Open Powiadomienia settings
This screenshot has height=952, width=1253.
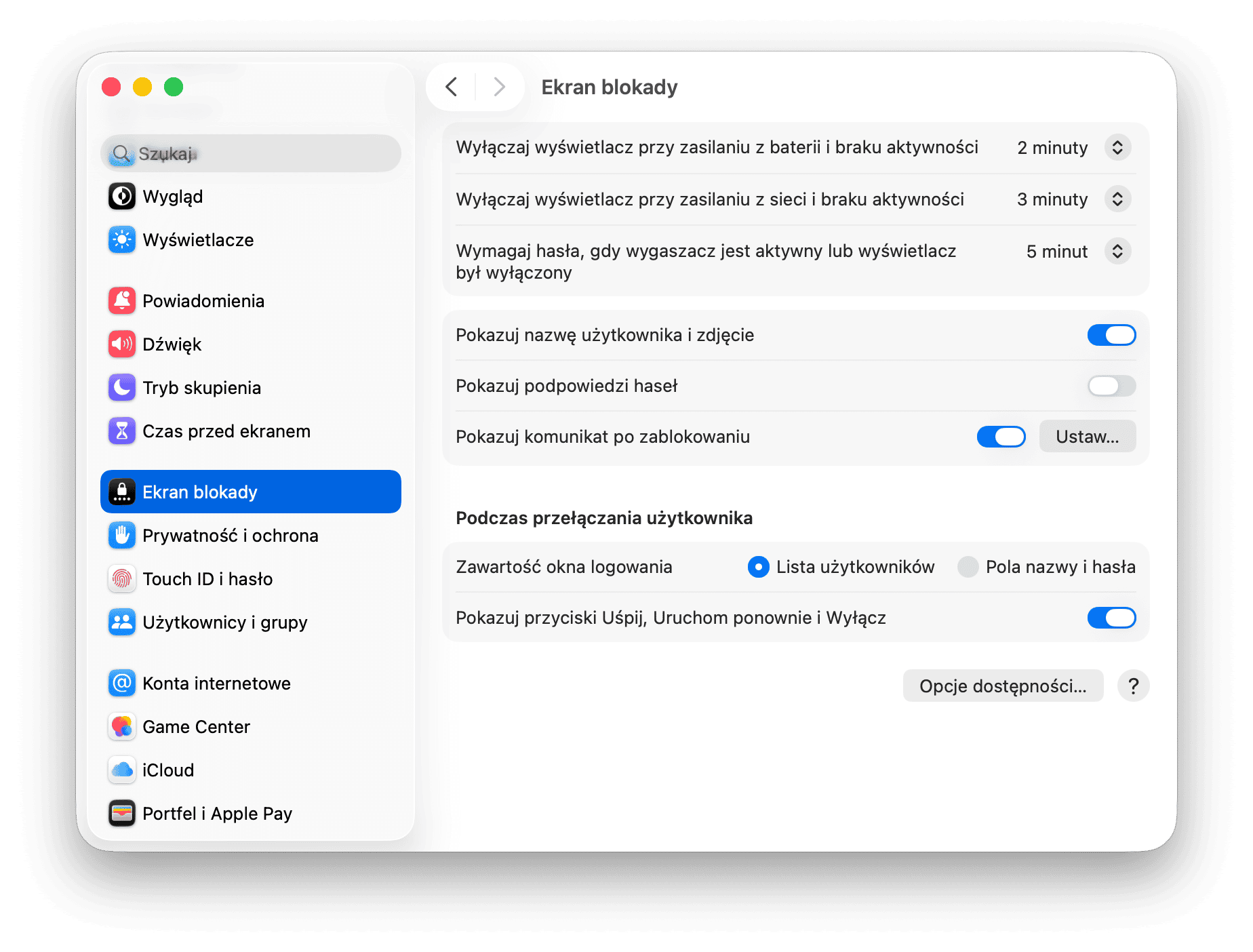tap(122, 301)
